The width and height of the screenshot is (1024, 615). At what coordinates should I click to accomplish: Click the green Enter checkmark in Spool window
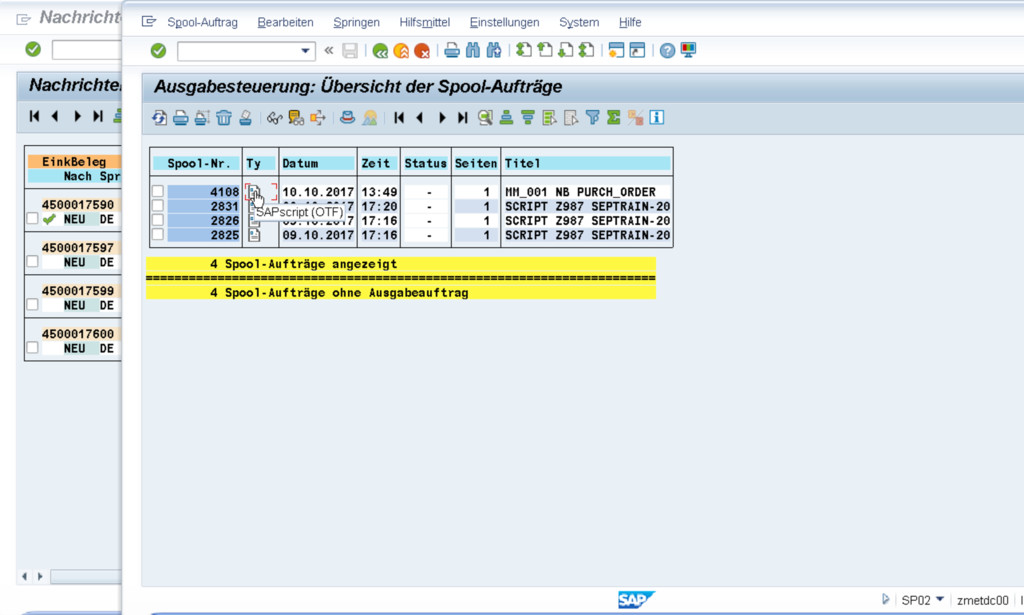pyautogui.click(x=158, y=50)
